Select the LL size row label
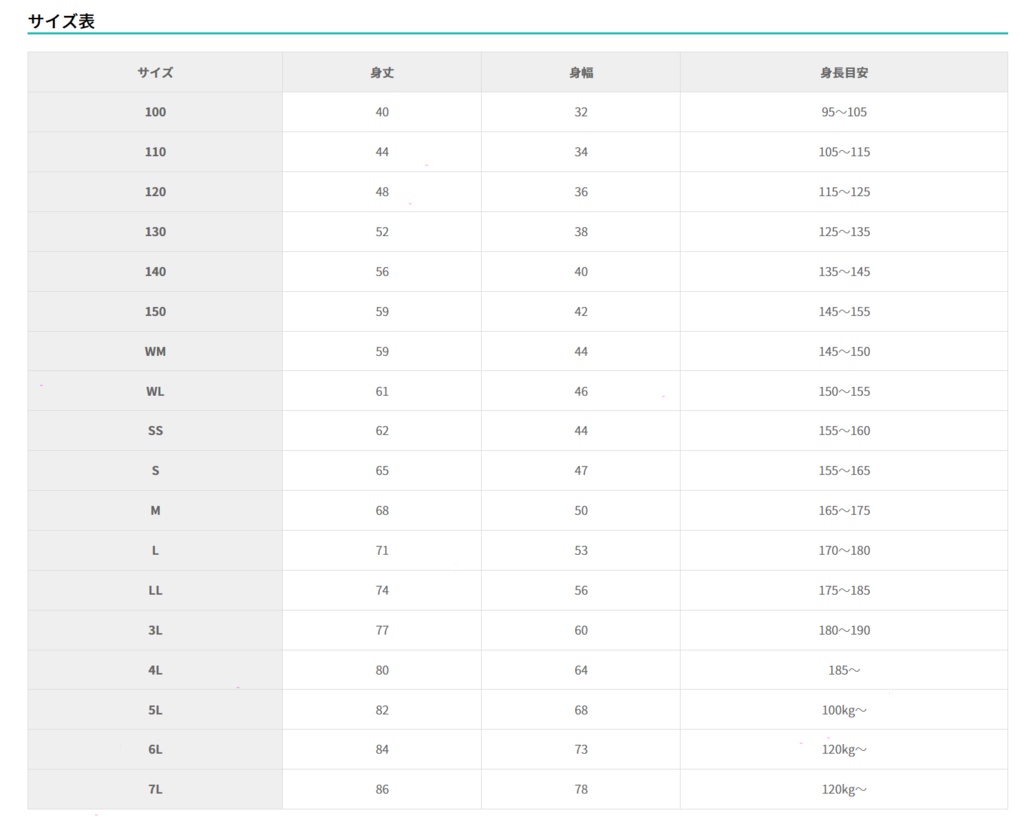This screenshot has width=1024, height=817. pyautogui.click(x=155, y=590)
